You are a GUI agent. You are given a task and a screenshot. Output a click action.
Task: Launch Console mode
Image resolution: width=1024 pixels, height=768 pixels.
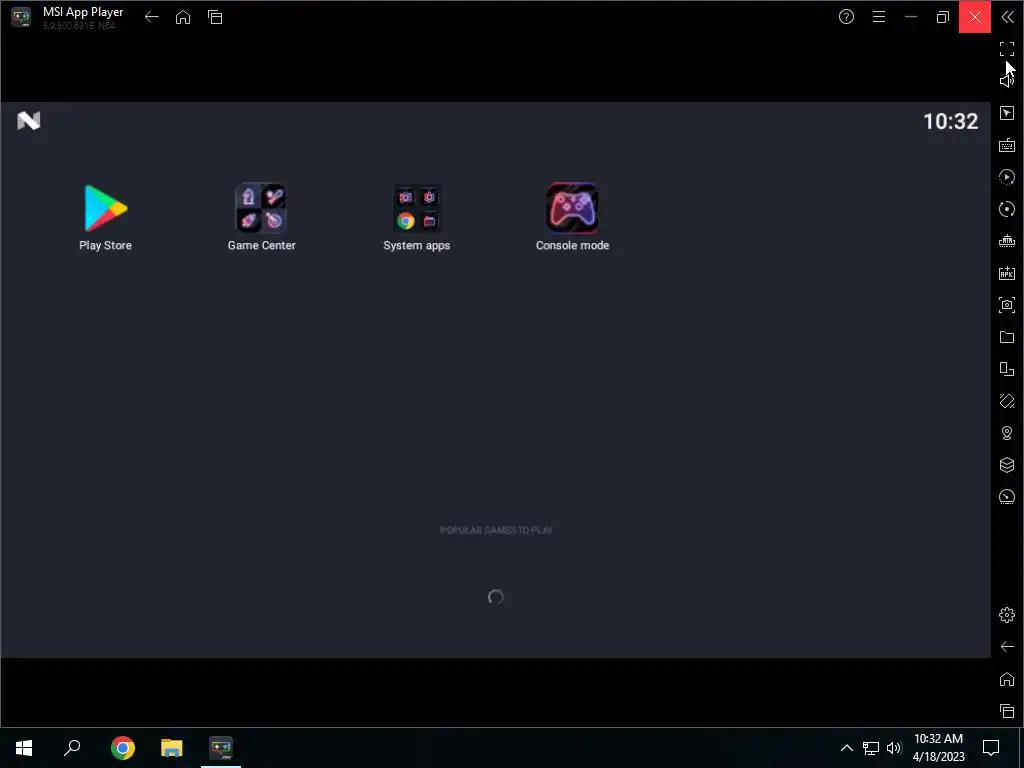click(572, 217)
